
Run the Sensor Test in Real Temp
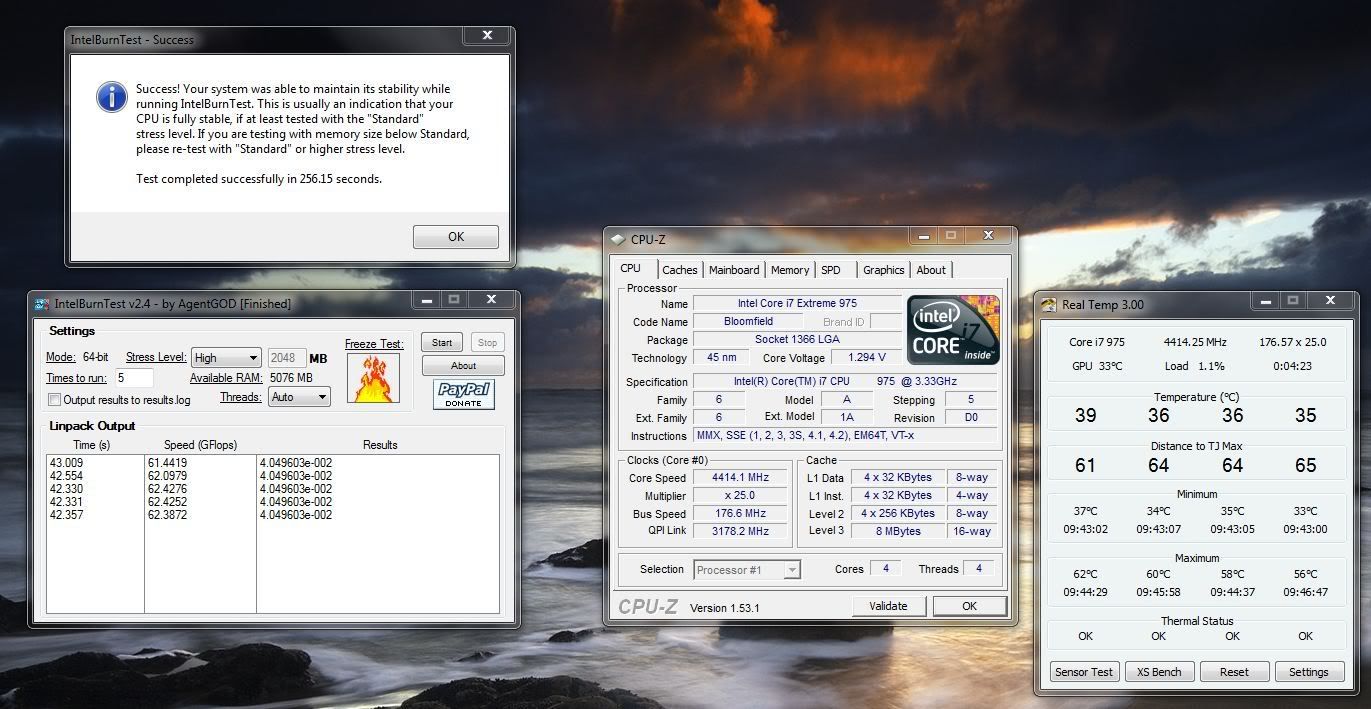pos(1084,672)
